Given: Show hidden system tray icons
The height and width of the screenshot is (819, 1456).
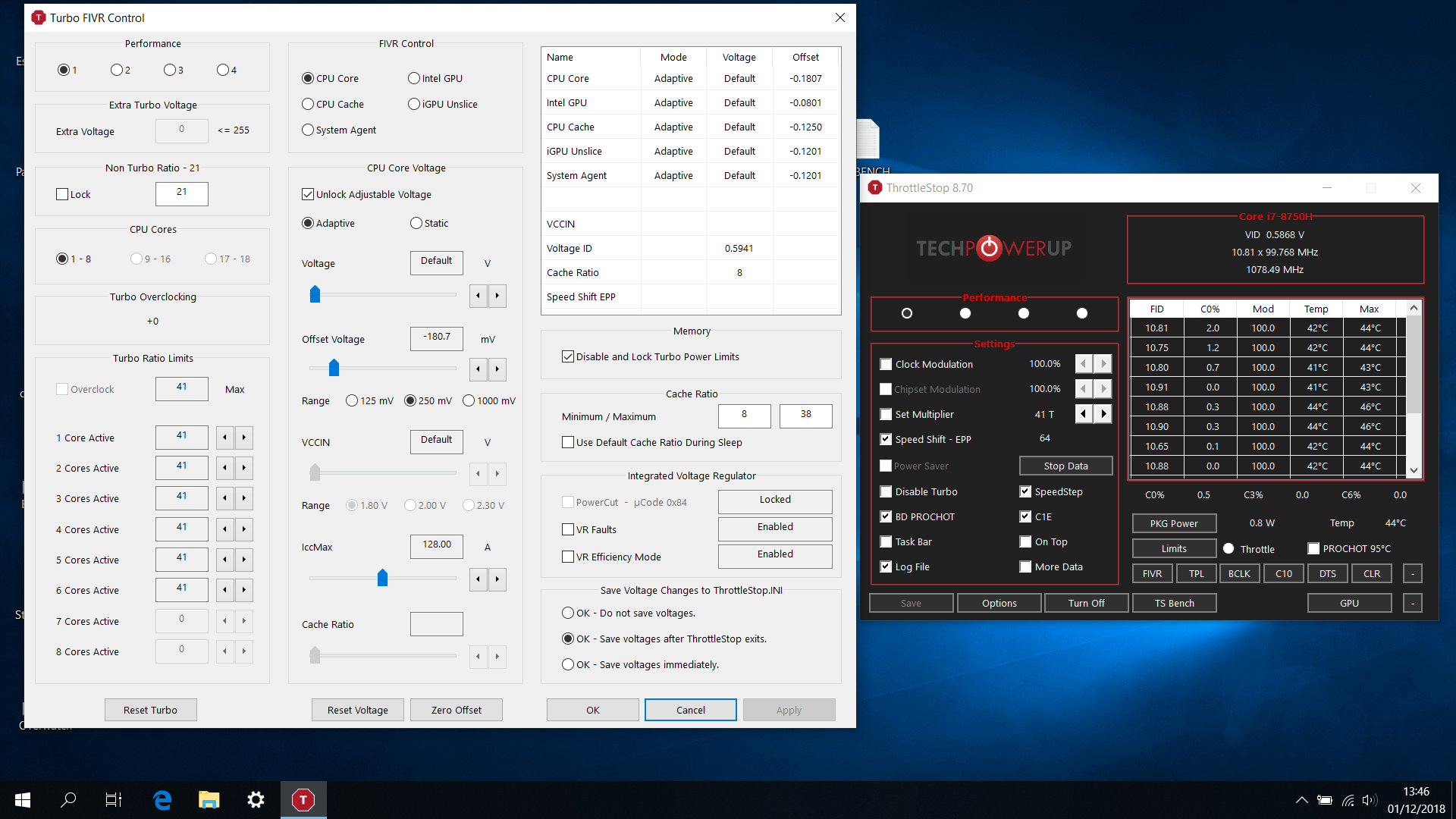Looking at the screenshot, I should coord(1301,800).
